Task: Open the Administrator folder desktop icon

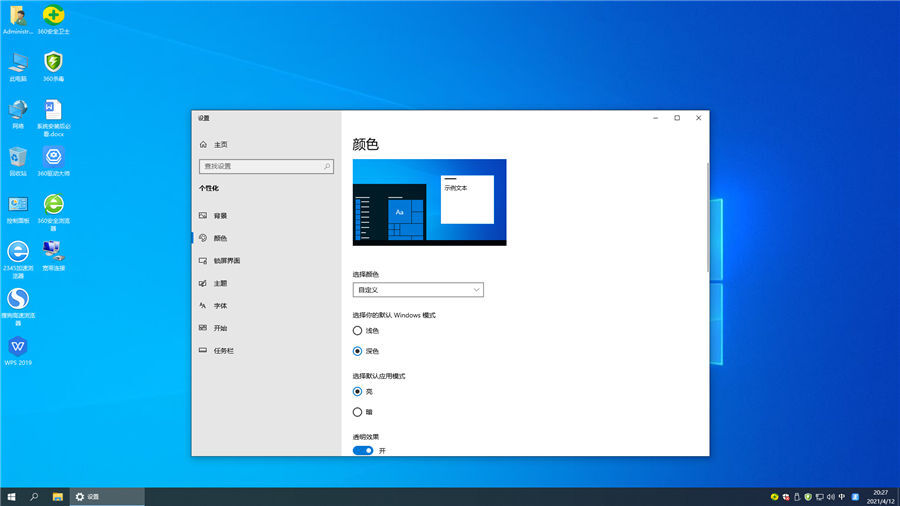Action: [x=18, y=20]
